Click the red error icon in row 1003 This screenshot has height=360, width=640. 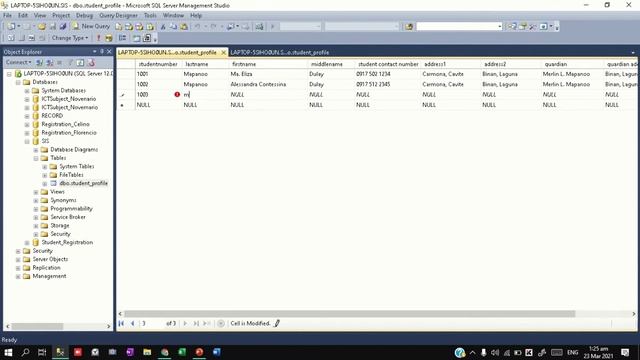(177, 94)
